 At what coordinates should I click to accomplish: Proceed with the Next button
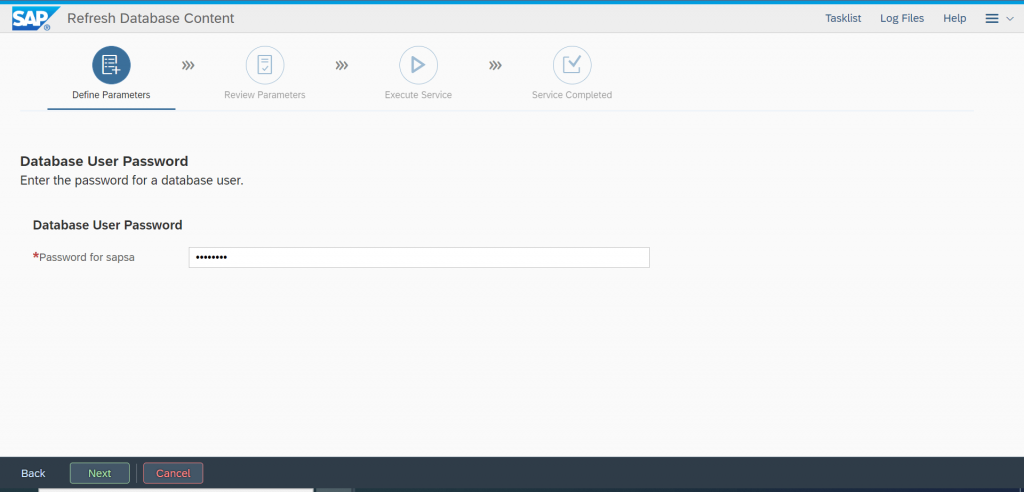[x=100, y=473]
